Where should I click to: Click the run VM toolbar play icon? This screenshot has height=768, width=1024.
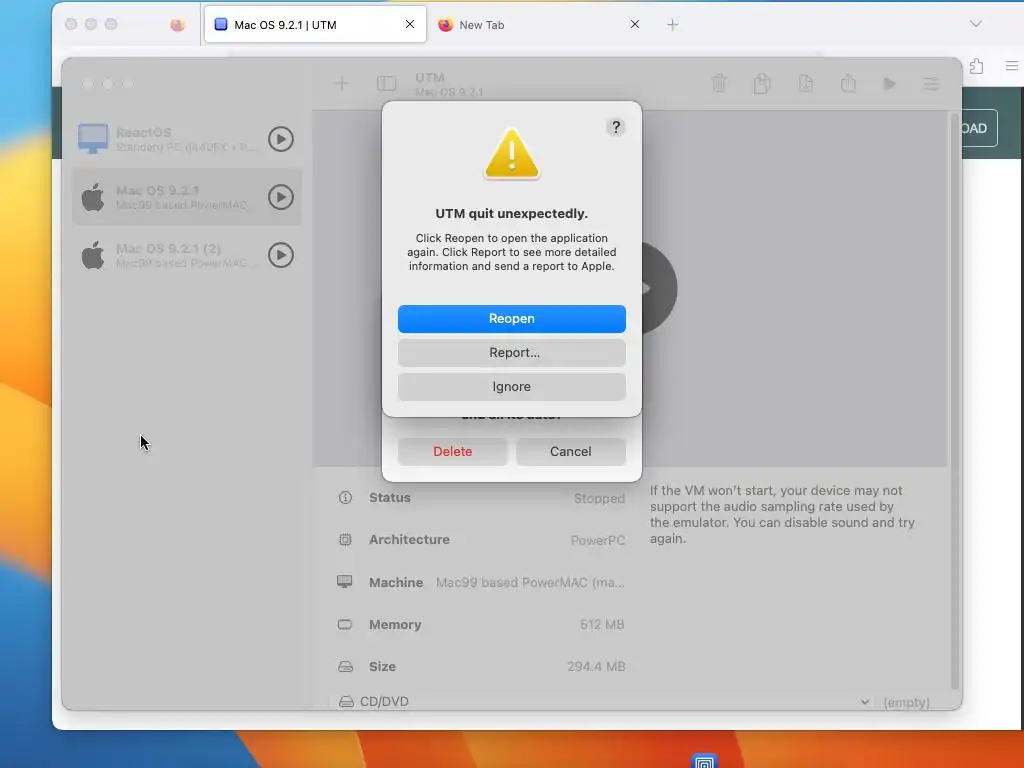tap(889, 84)
